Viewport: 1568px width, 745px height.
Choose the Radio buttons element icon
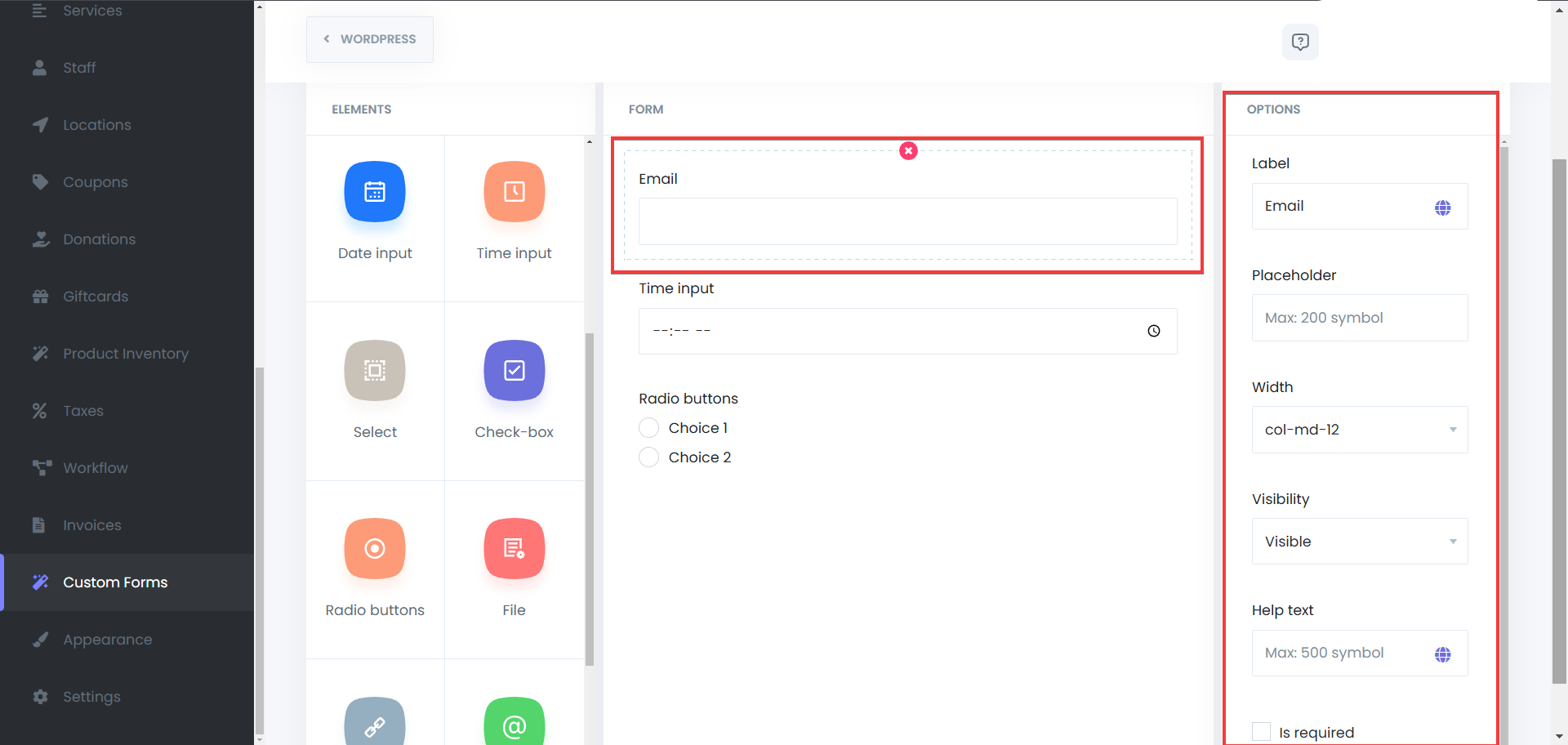click(375, 549)
